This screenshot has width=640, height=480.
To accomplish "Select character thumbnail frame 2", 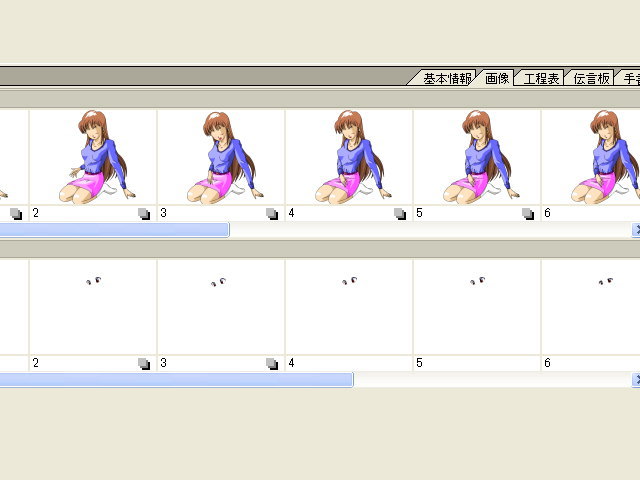I will (93, 157).
